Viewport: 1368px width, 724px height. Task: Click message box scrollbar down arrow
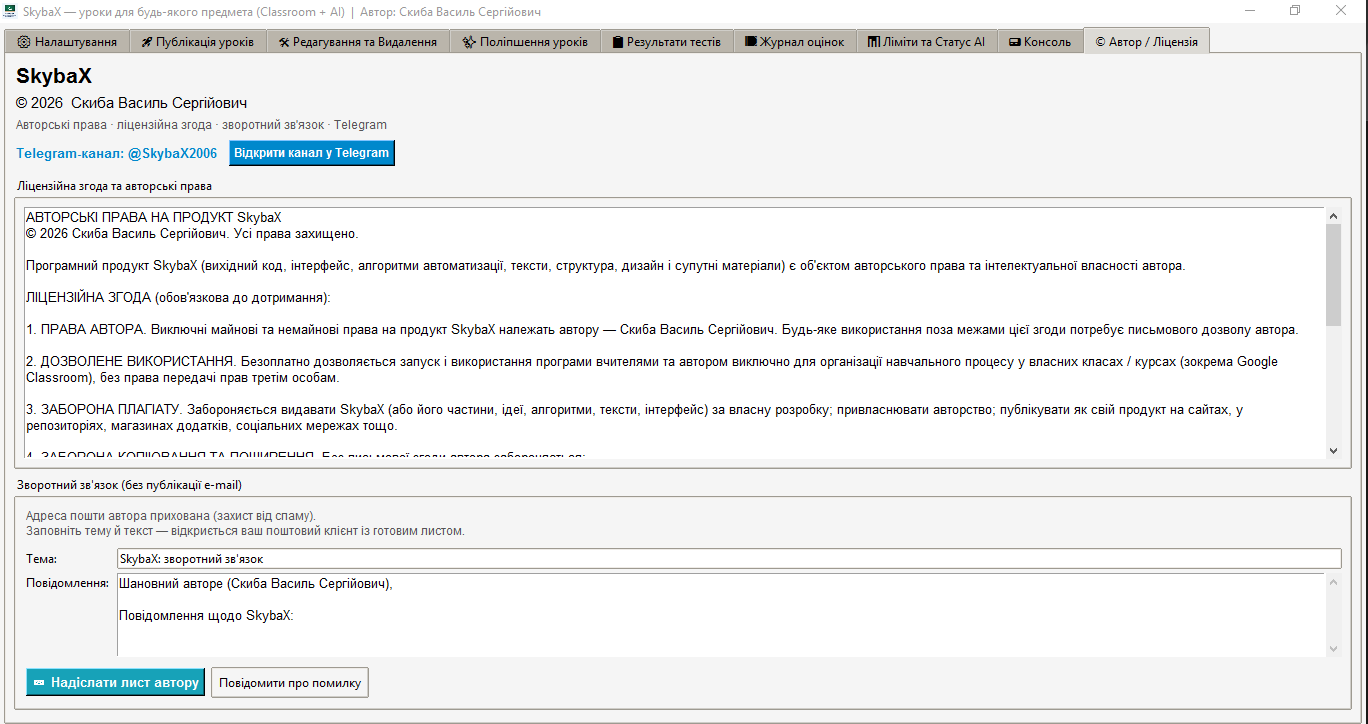(1333, 649)
